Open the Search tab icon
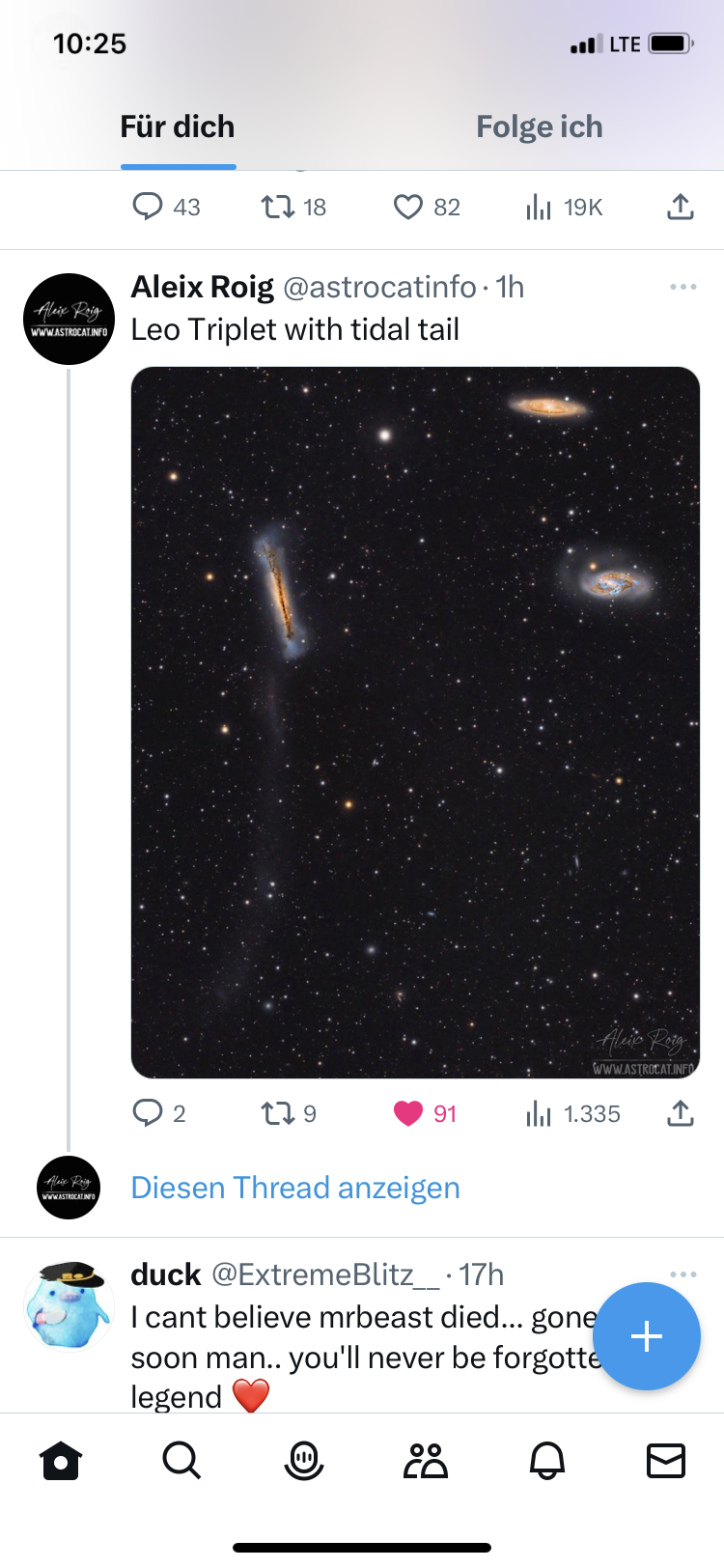724x1568 pixels. [x=181, y=1461]
